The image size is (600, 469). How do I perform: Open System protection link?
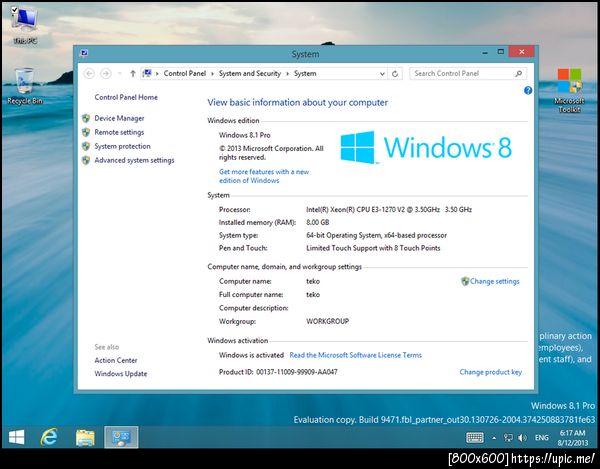pyautogui.click(x=122, y=146)
